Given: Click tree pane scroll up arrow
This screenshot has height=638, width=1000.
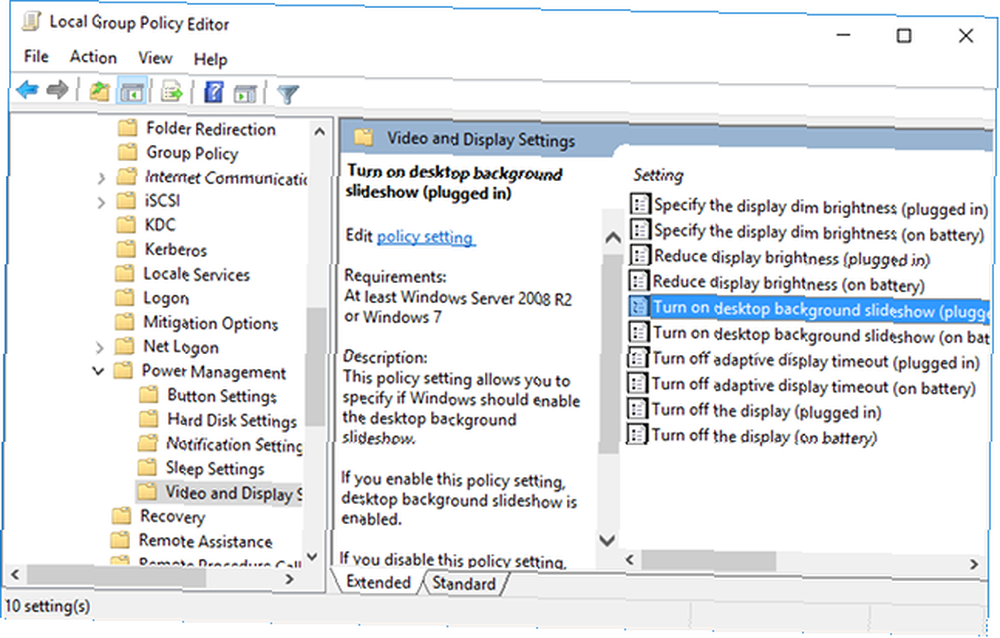Looking at the screenshot, I should (x=319, y=131).
